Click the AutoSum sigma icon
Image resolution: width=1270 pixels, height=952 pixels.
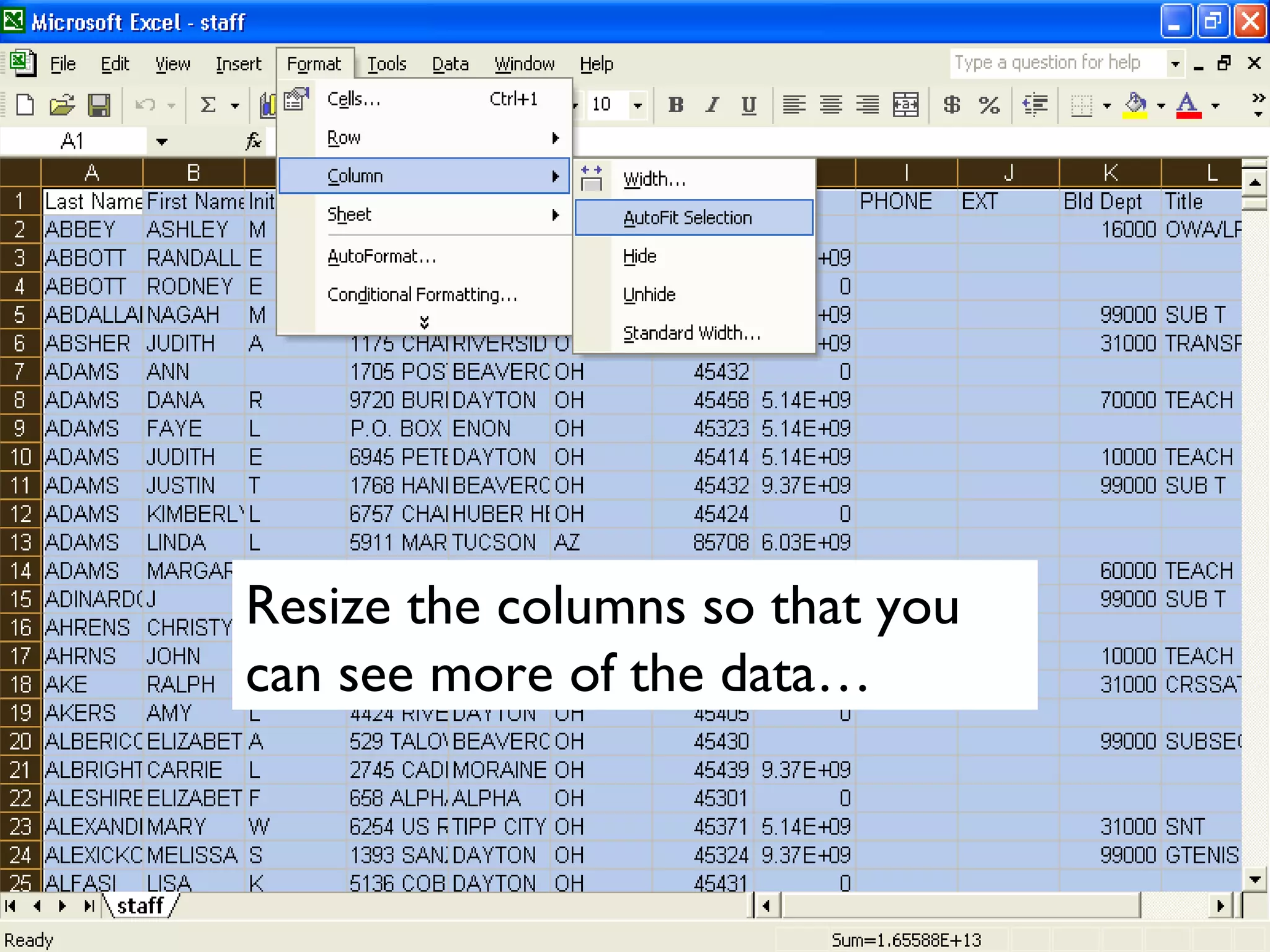coord(208,105)
